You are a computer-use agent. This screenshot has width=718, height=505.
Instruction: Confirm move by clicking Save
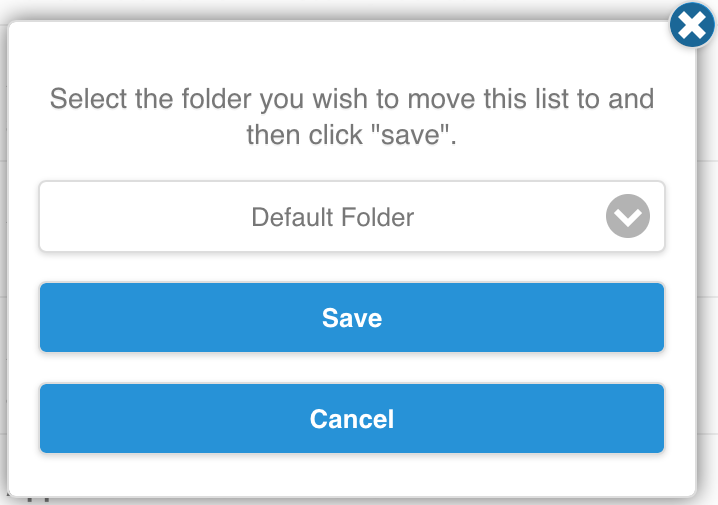[x=351, y=318]
